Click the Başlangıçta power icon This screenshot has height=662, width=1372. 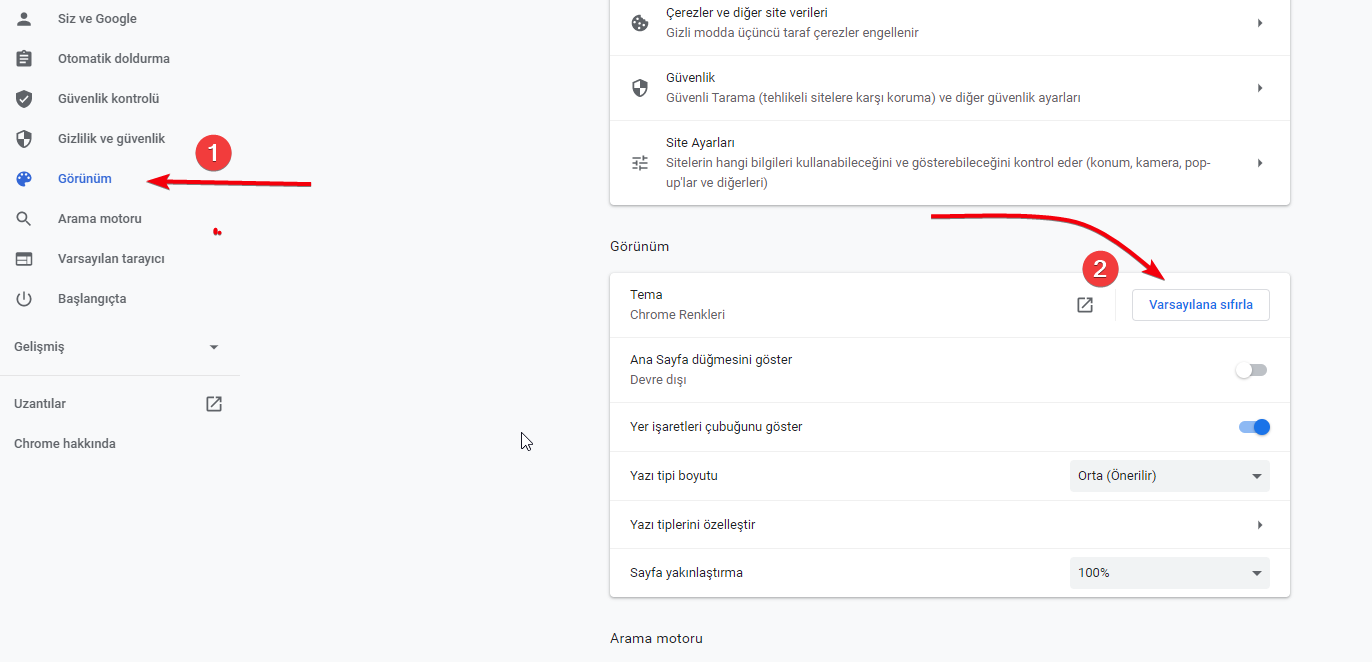click(x=24, y=299)
